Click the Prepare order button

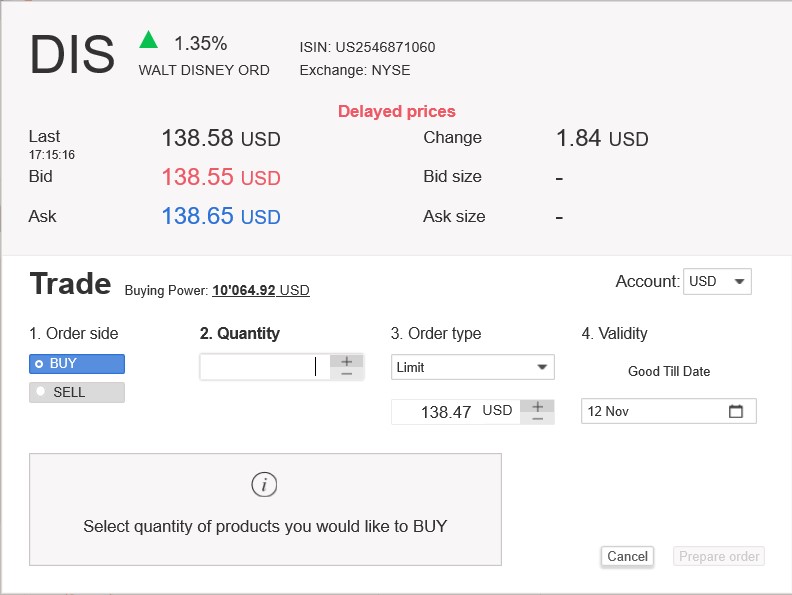pos(719,557)
